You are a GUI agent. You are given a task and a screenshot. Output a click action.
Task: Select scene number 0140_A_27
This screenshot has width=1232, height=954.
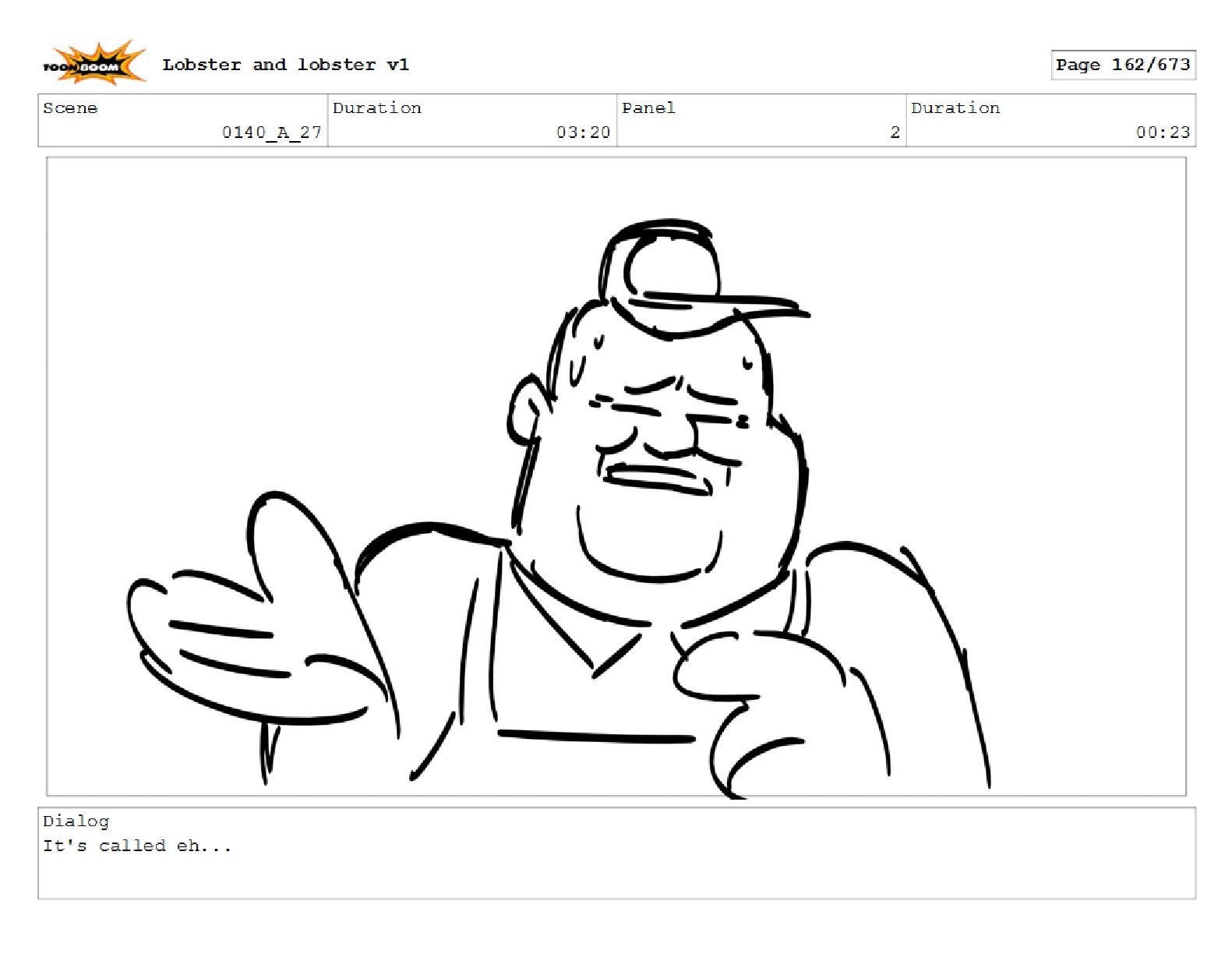(272, 132)
